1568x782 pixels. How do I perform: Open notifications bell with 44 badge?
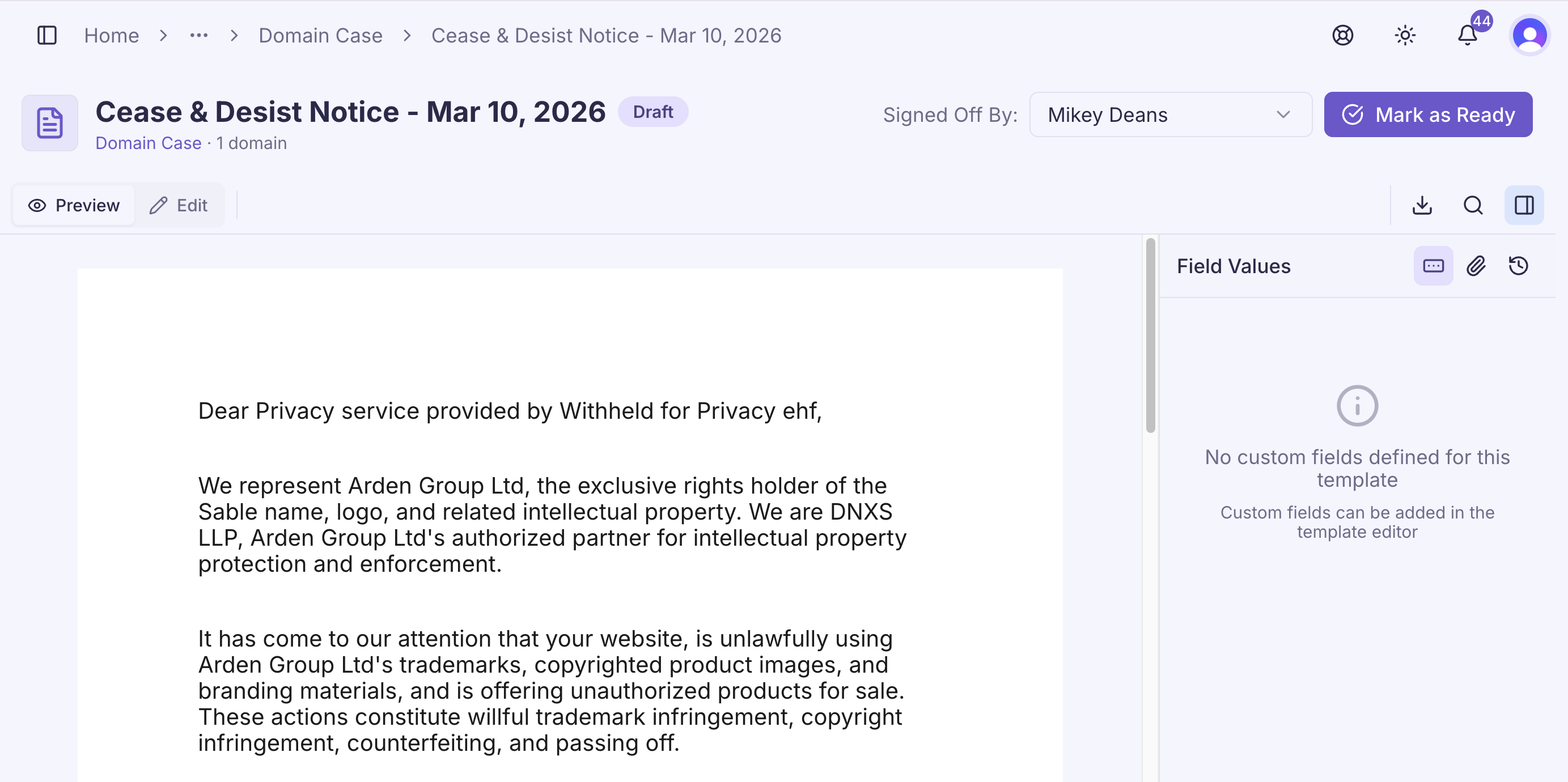[x=1468, y=35]
